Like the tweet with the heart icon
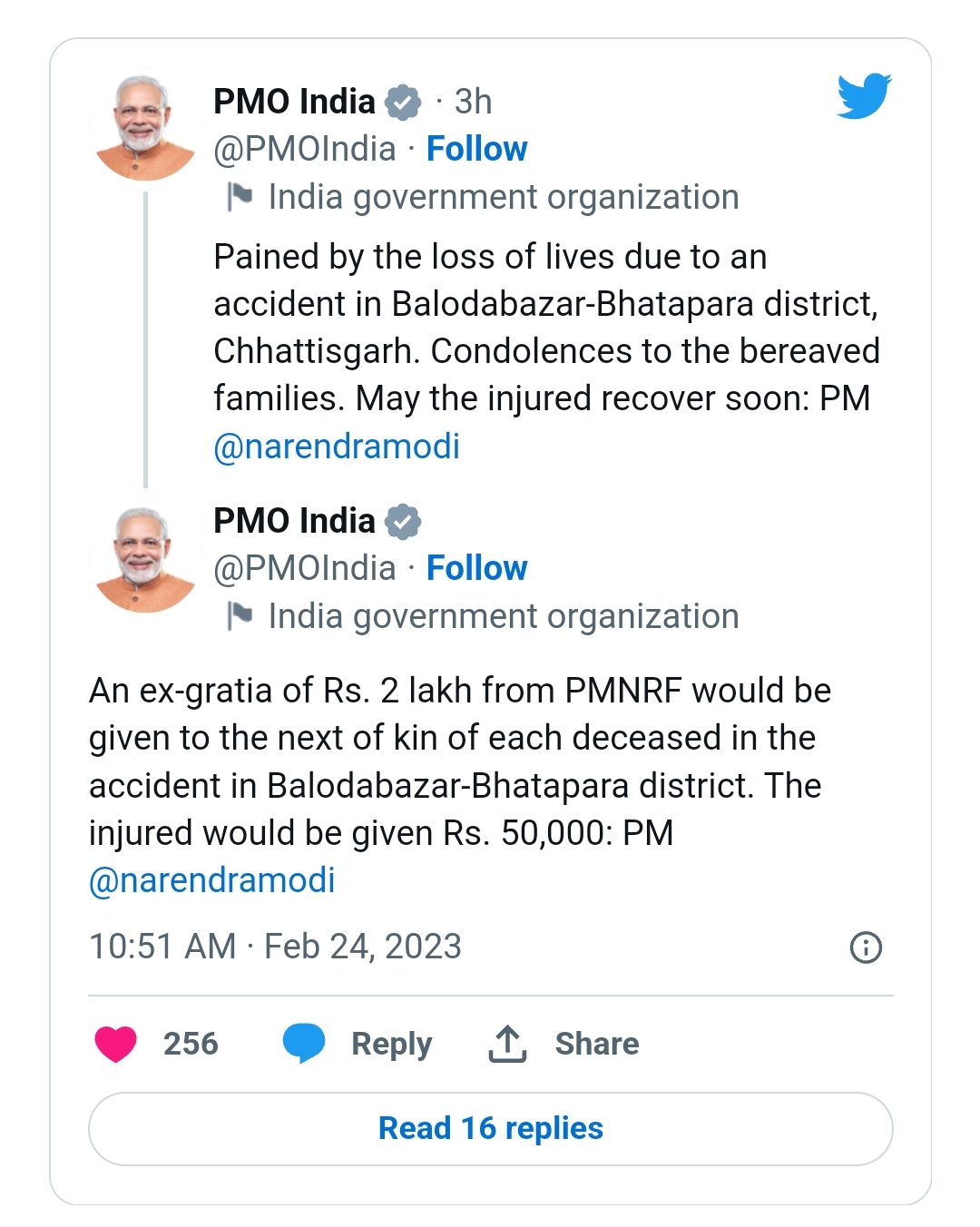 coord(116,1044)
